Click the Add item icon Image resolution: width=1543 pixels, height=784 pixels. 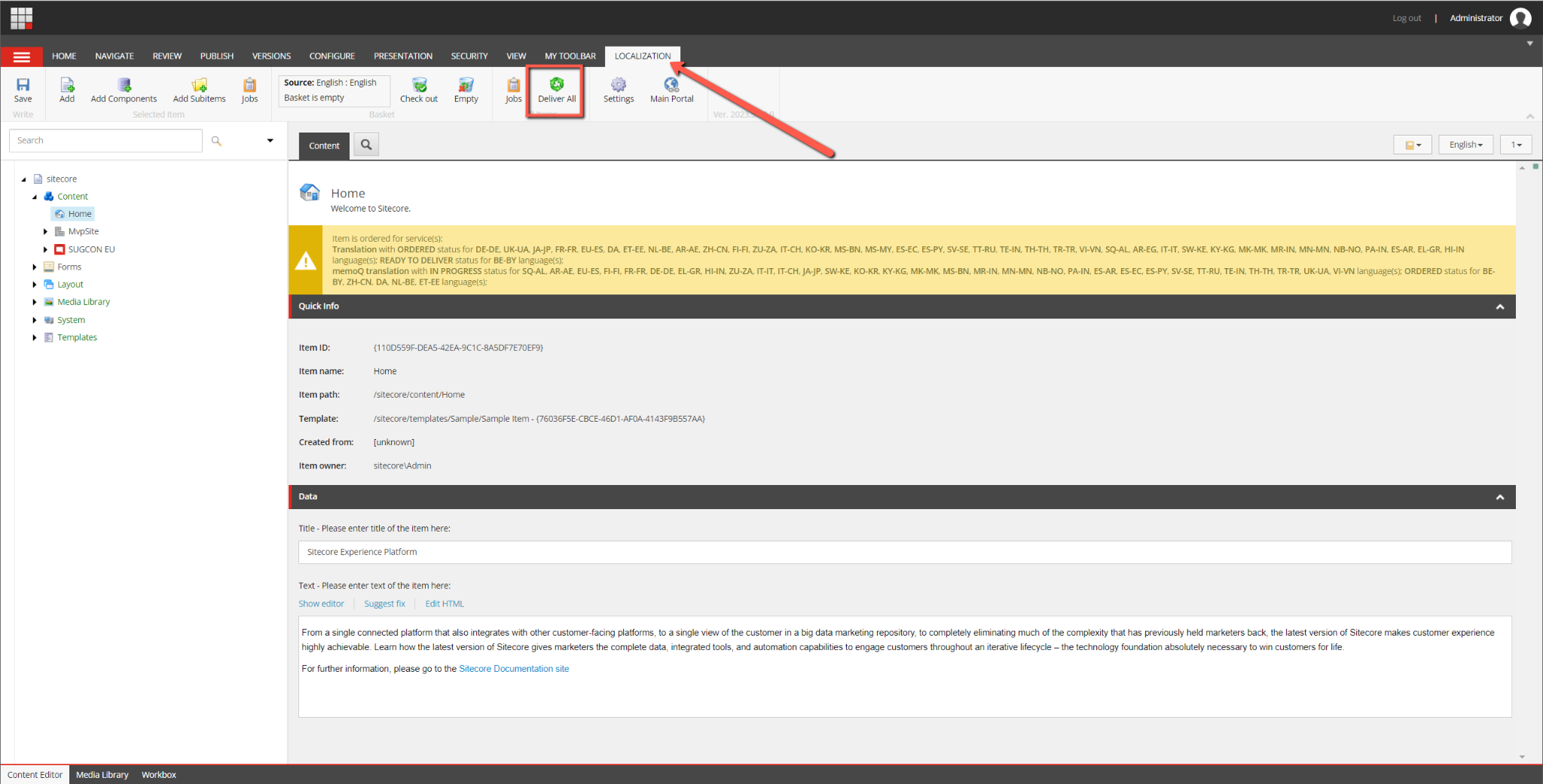click(x=67, y=90)
